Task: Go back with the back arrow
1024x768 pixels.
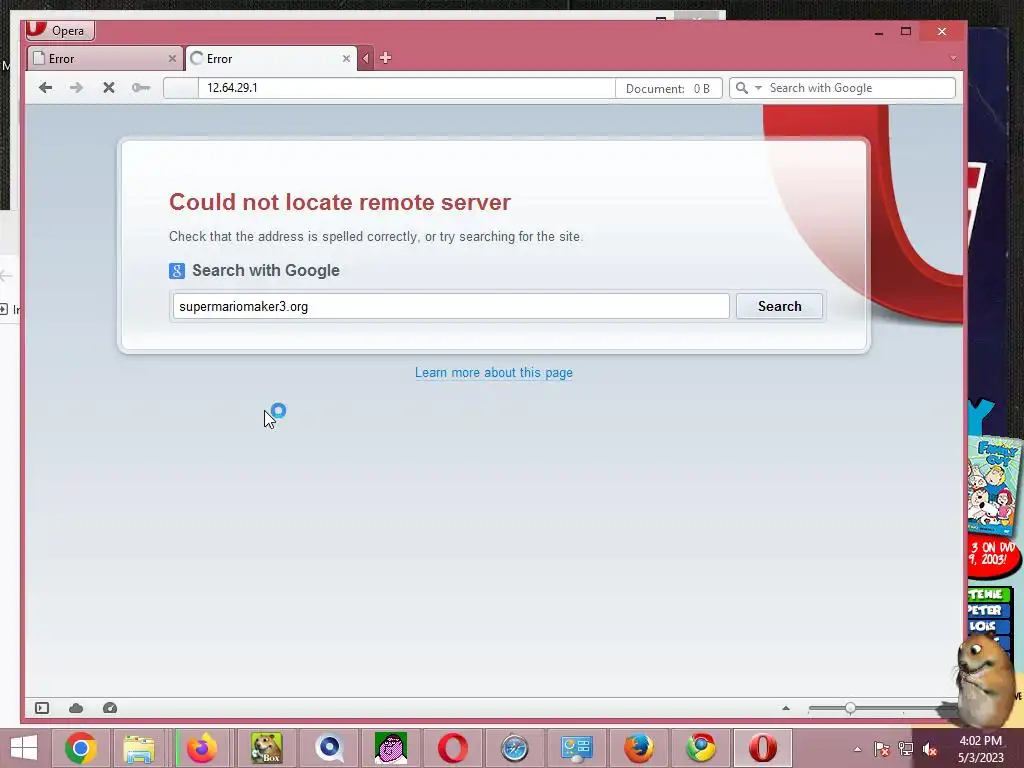Action: (x=45, y=88)
